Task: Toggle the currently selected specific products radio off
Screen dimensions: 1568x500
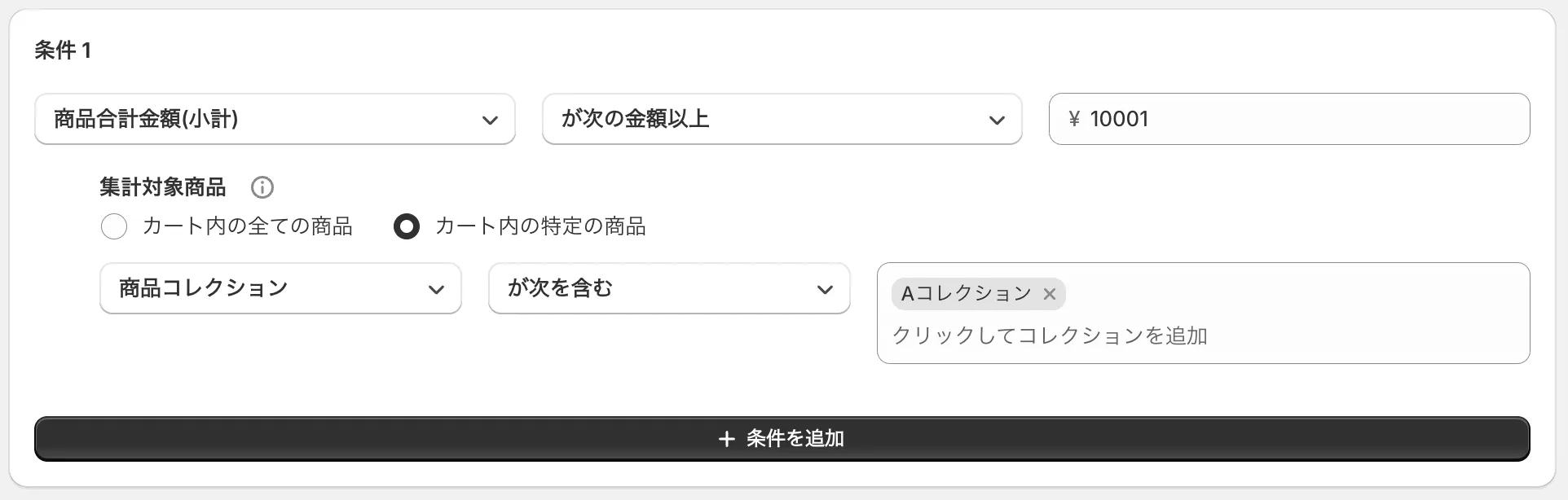Action: [x=407, y=227]
